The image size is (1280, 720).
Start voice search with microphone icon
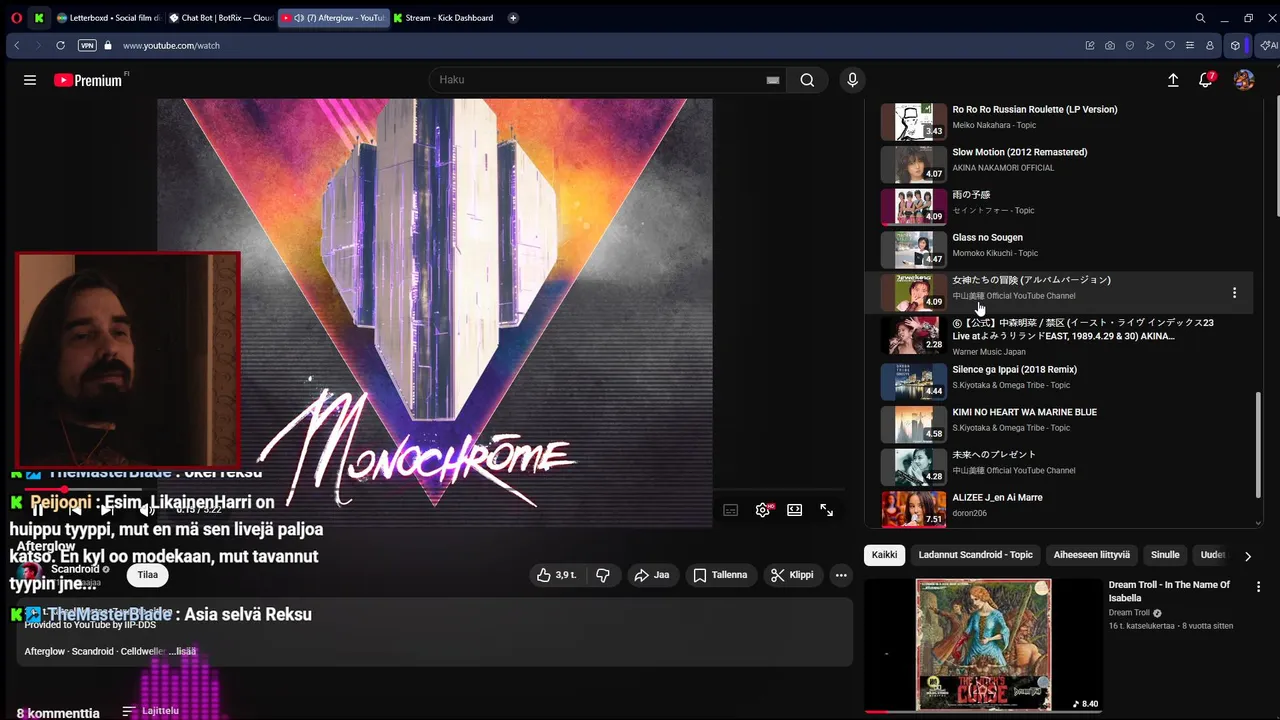click(x=852, y=80)
